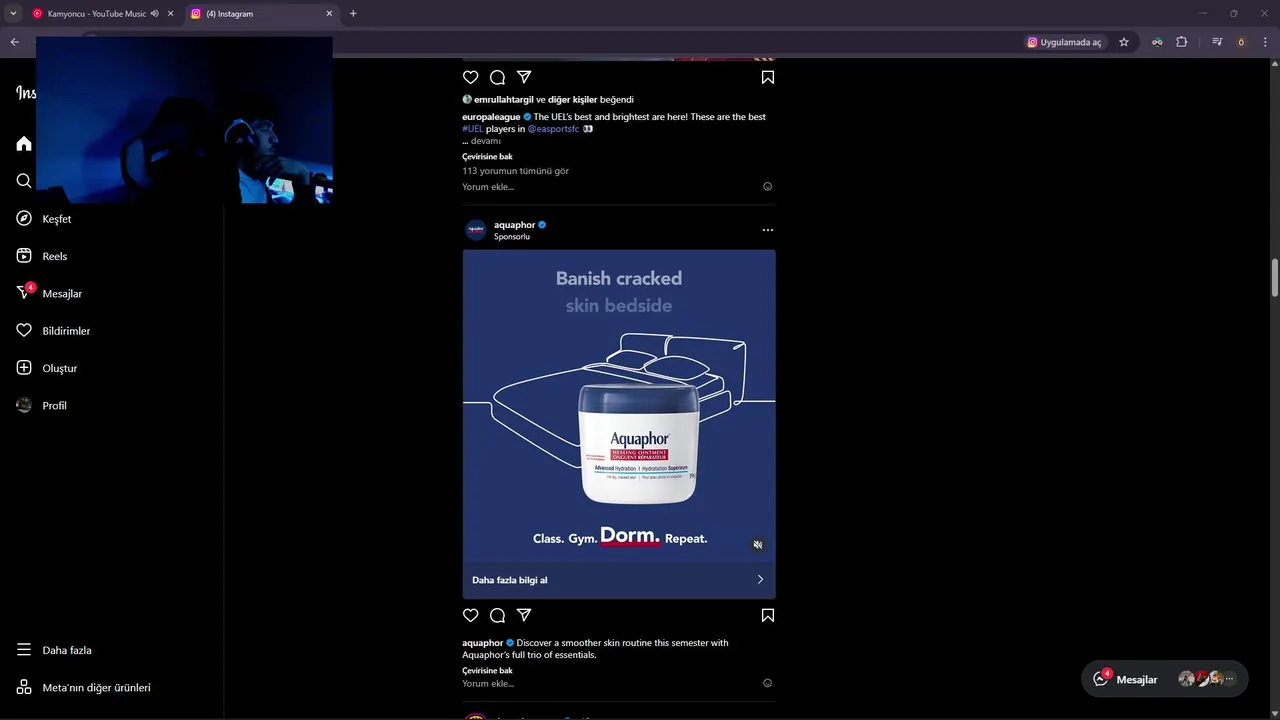The height and width of the screenshot is (720, 1280).
Task: Go back in the browser
Action: pos(14,42)
